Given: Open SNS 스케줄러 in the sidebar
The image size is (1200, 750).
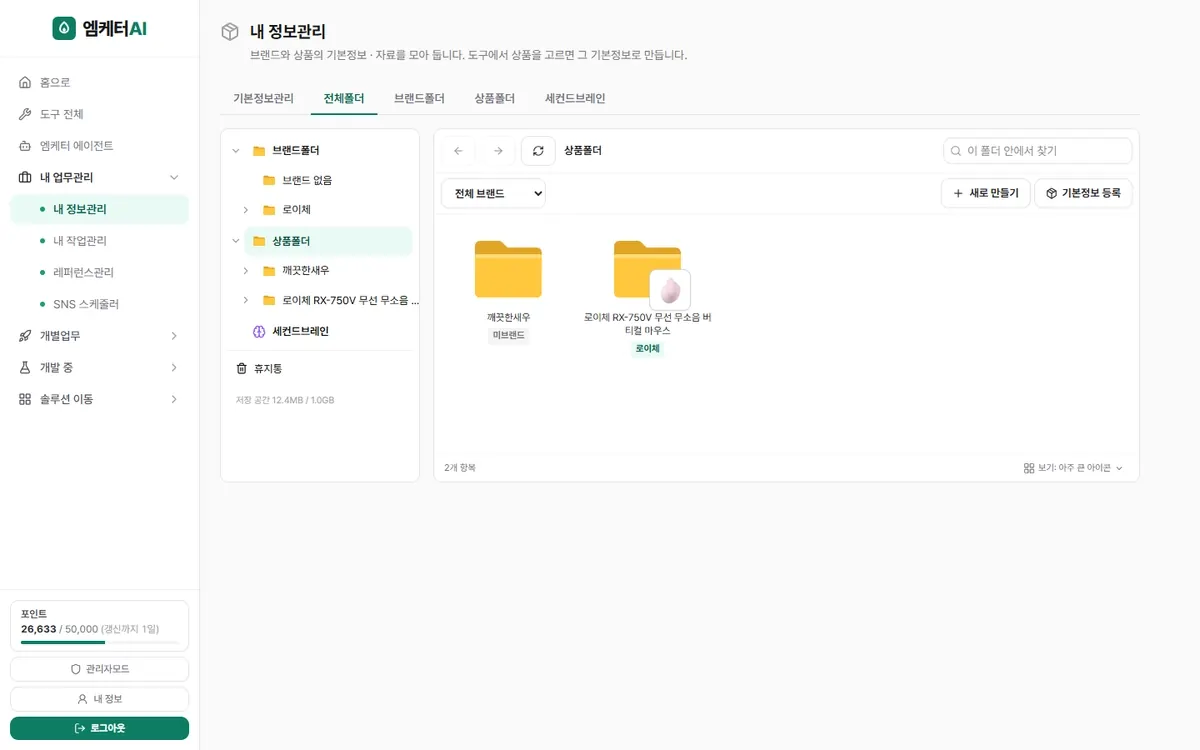Looking at the screenshot, I should point(99,304).
